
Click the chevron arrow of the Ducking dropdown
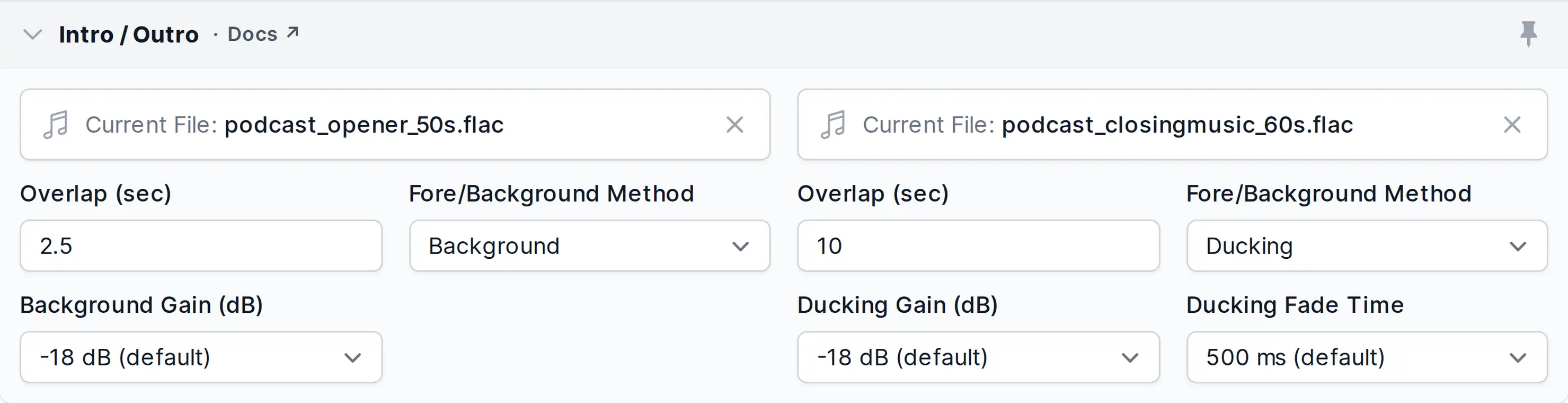(x=1518, y=247)
